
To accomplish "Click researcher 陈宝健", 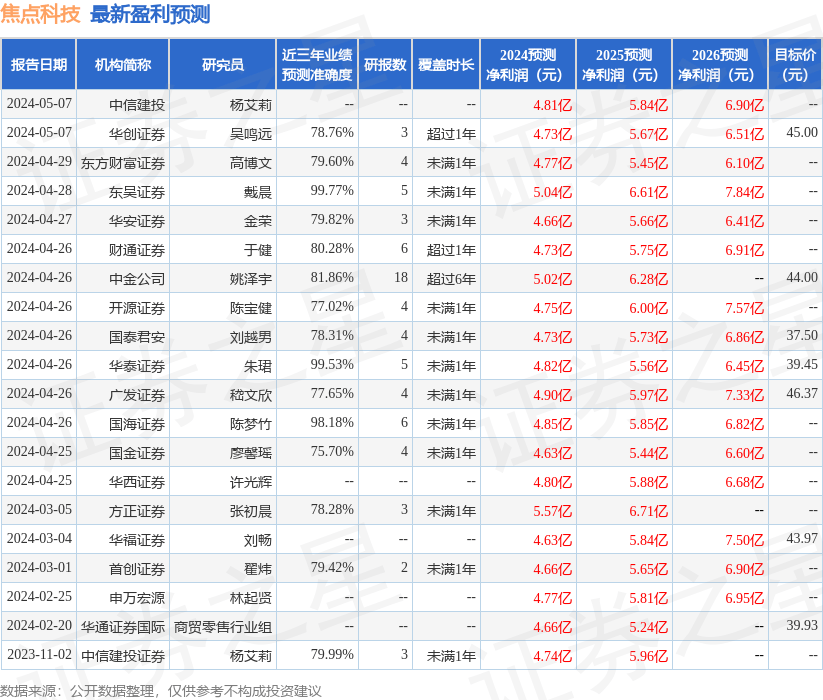I will click(251, 308).
